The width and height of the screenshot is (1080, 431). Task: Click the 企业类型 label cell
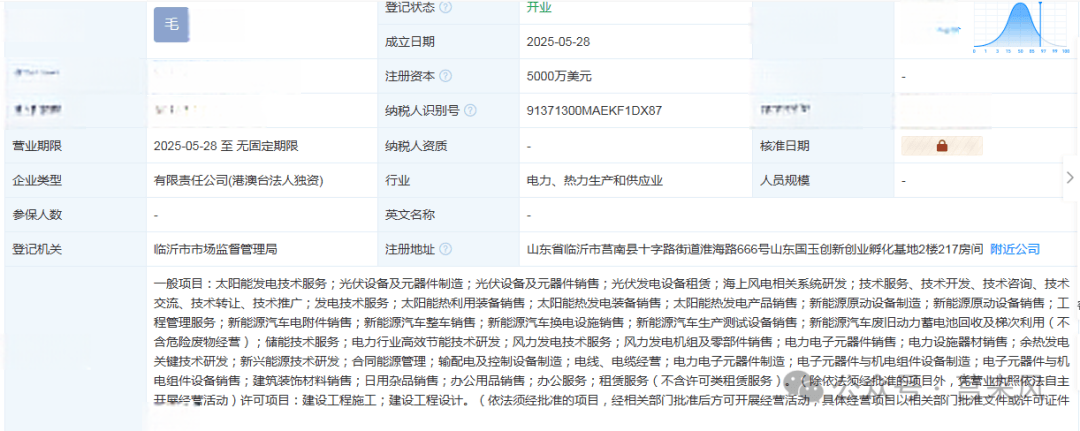pyautogui.click(x=75, y=180)
